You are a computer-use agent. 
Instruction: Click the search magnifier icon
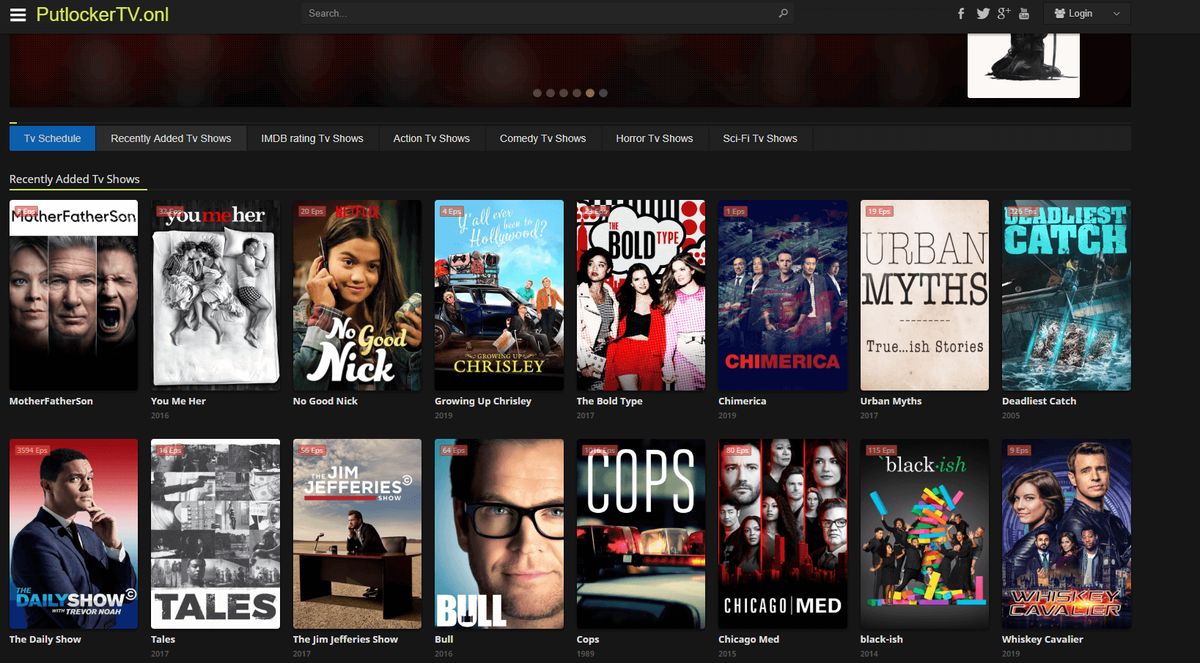[783, 14]
